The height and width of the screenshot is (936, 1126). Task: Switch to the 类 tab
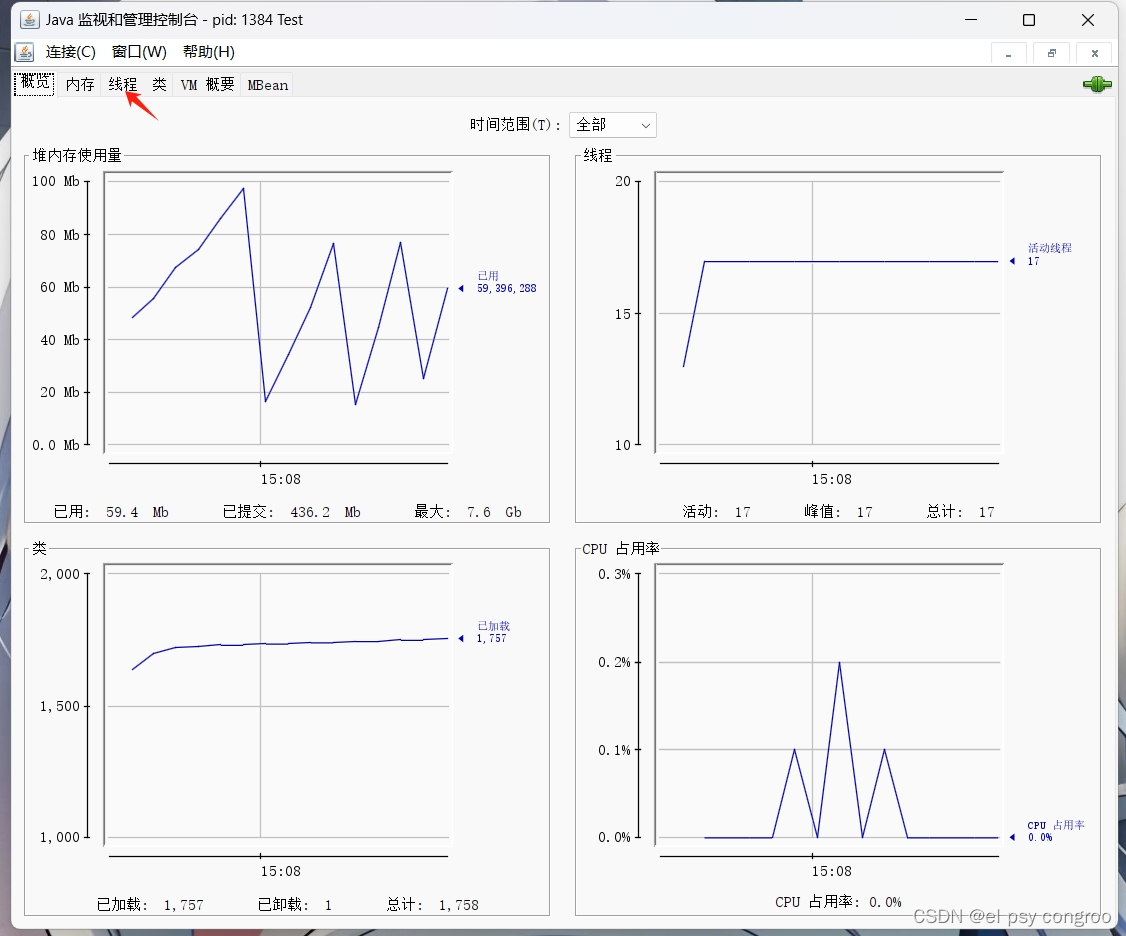point(159,85)
